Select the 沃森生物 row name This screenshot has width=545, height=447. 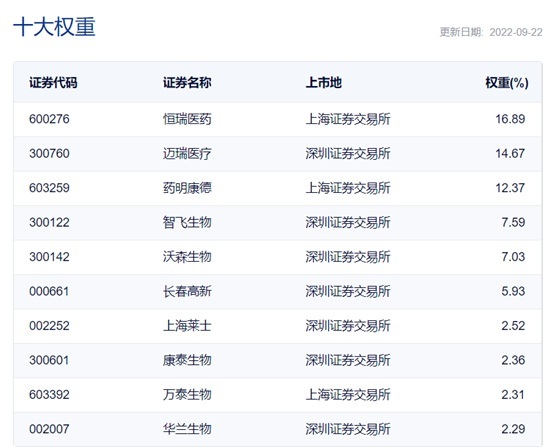coord(187,257)
